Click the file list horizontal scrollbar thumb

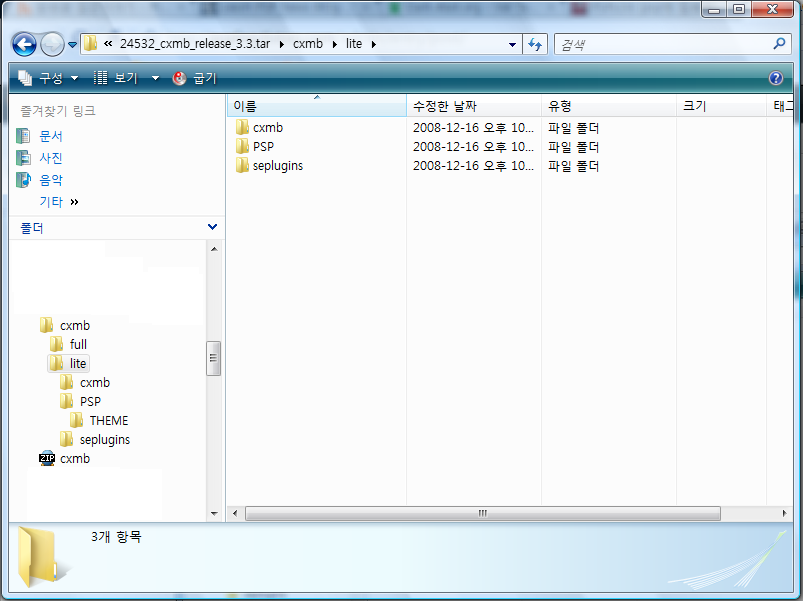click(483, 513)
